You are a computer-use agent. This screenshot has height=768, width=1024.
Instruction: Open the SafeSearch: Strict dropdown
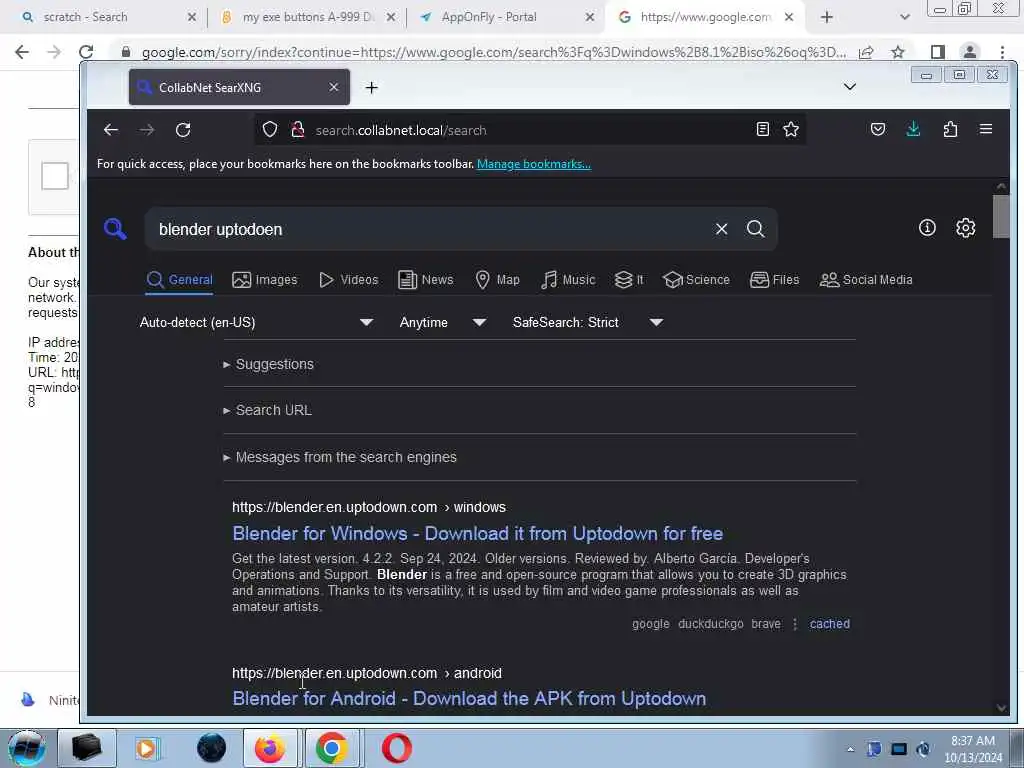[588, 322]
